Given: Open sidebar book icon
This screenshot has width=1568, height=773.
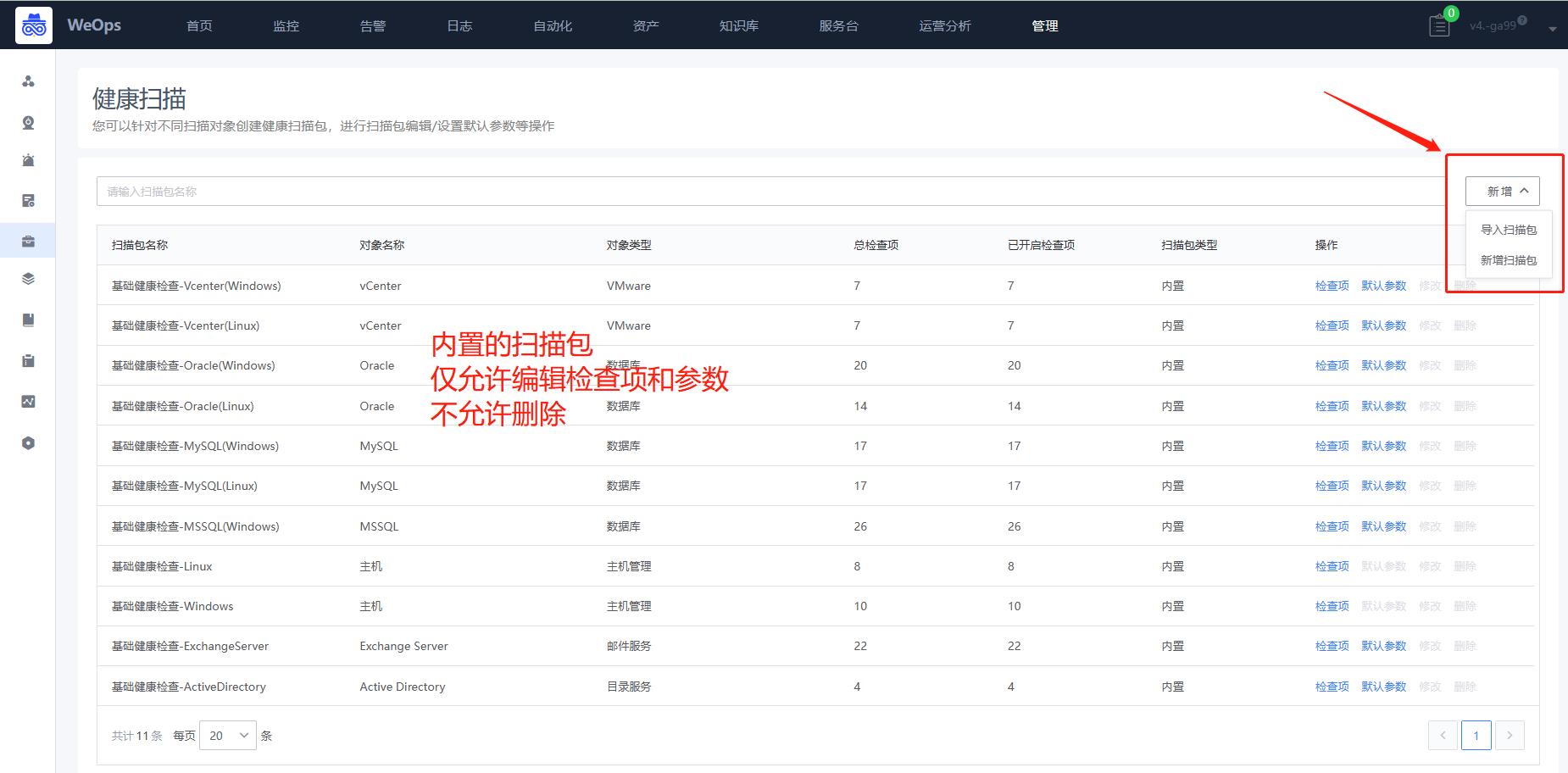Looking at the screenshot, I should click(28, 320).
